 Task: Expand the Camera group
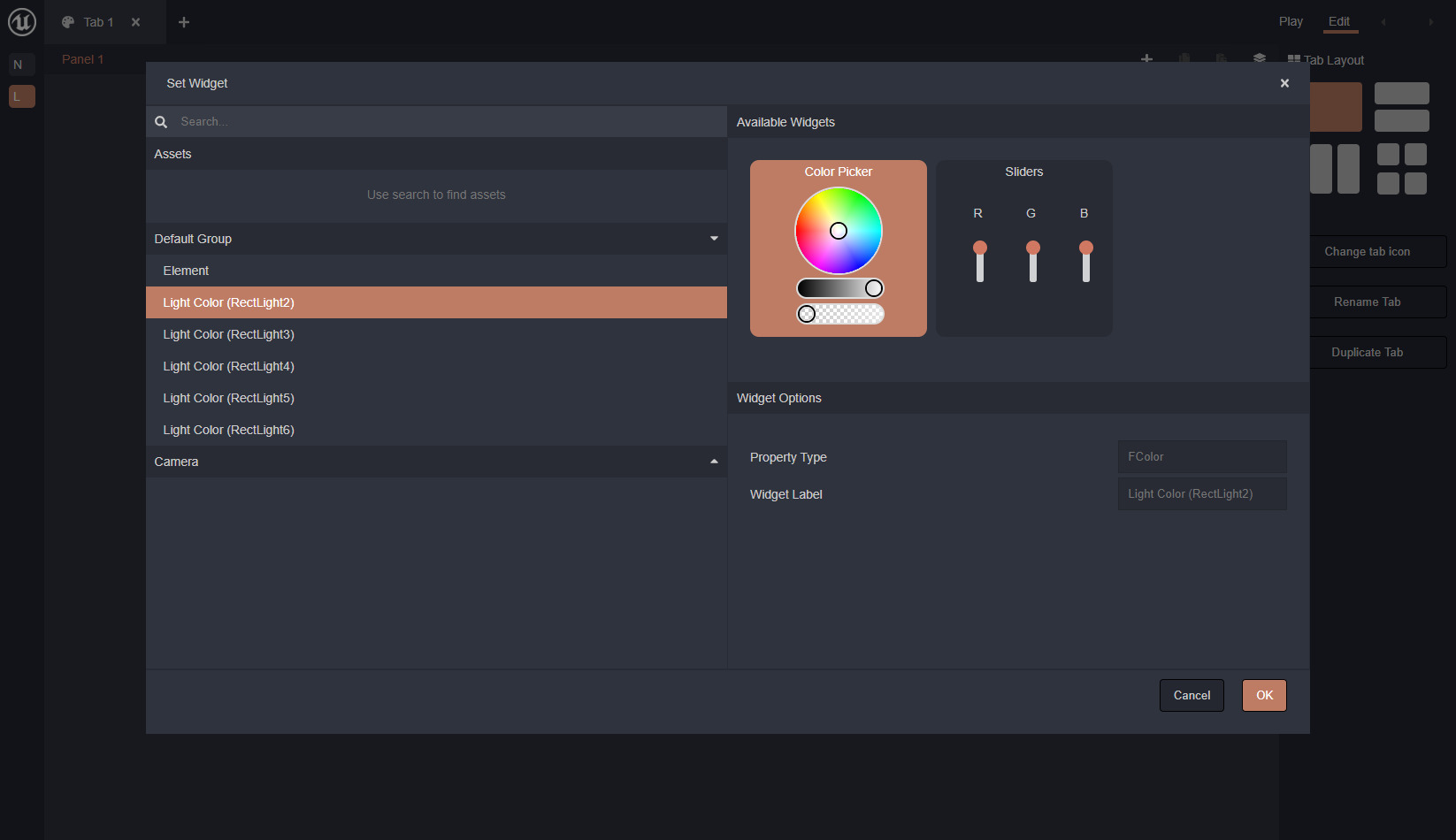(714, 462)
